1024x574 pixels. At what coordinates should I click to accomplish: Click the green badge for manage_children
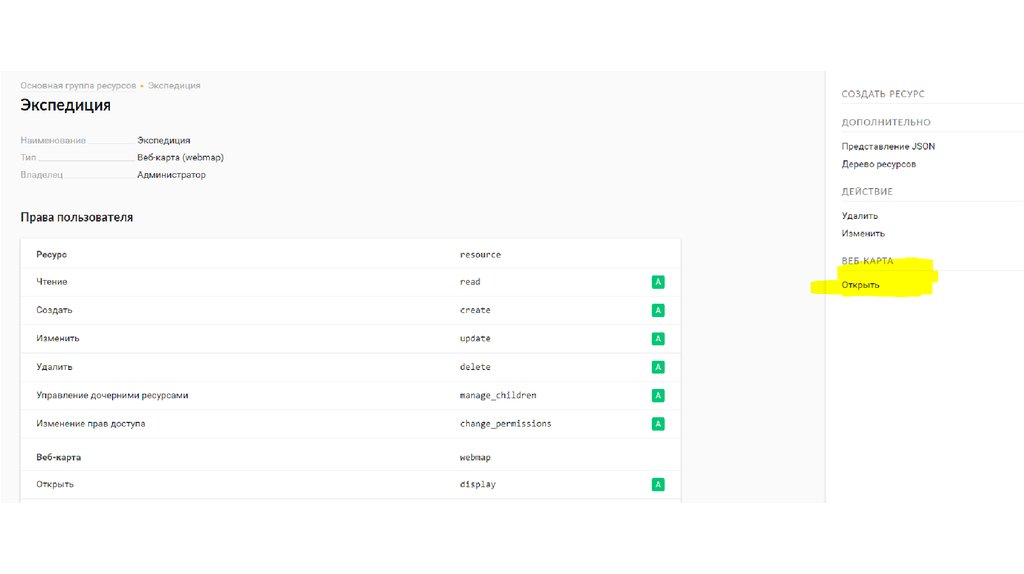pyautogui.click(x=658, y=395)
